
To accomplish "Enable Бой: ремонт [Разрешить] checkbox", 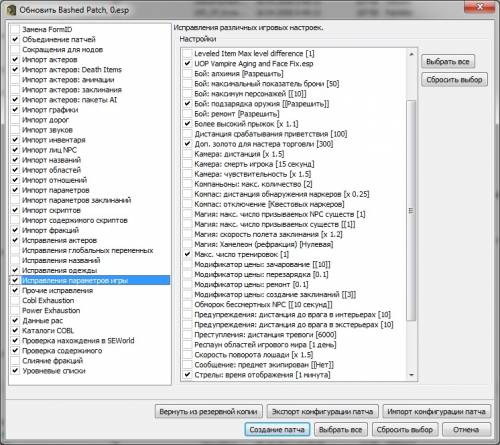I will point(187,114).
